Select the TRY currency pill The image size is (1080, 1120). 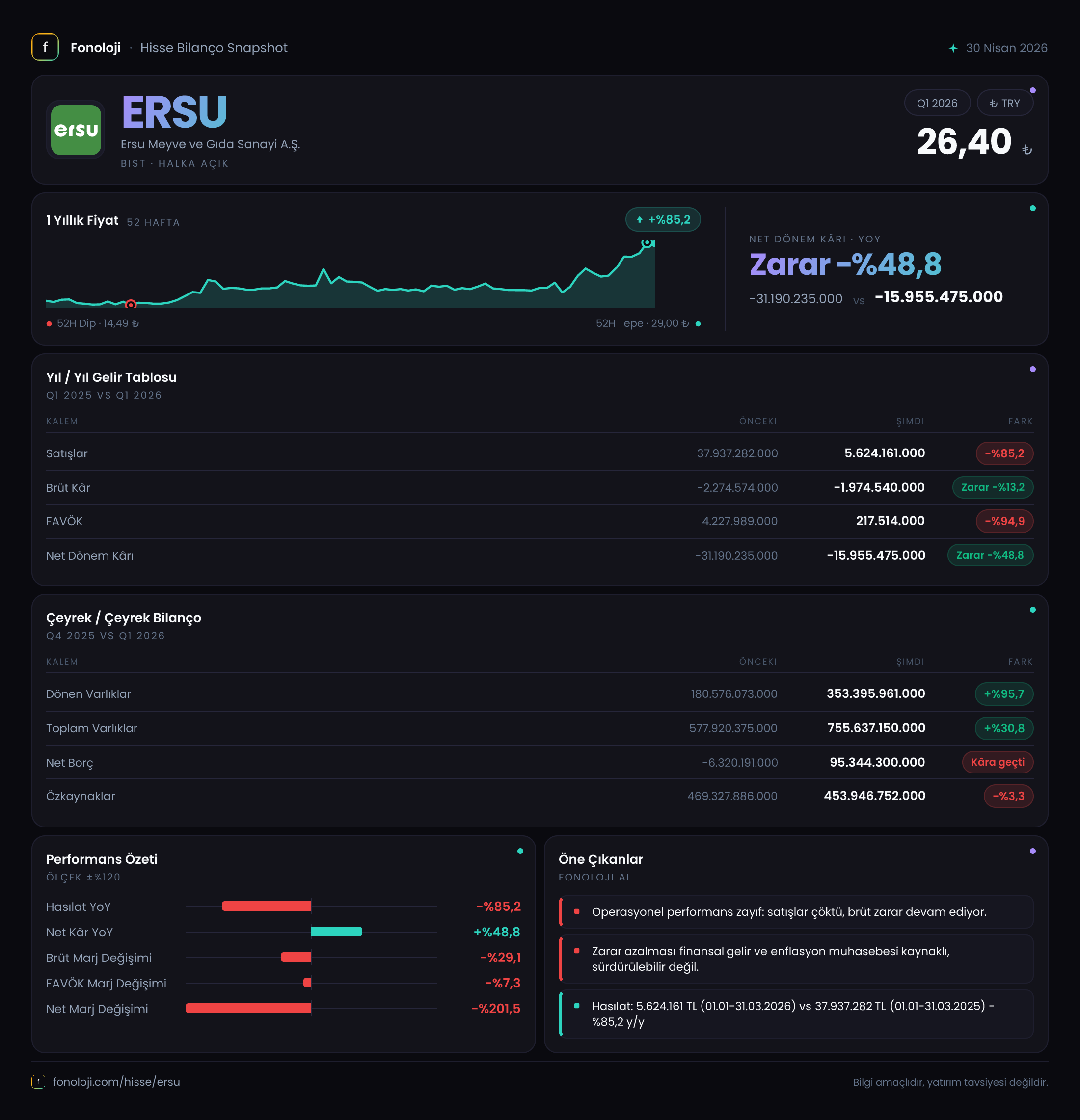tap(1004, 103)
